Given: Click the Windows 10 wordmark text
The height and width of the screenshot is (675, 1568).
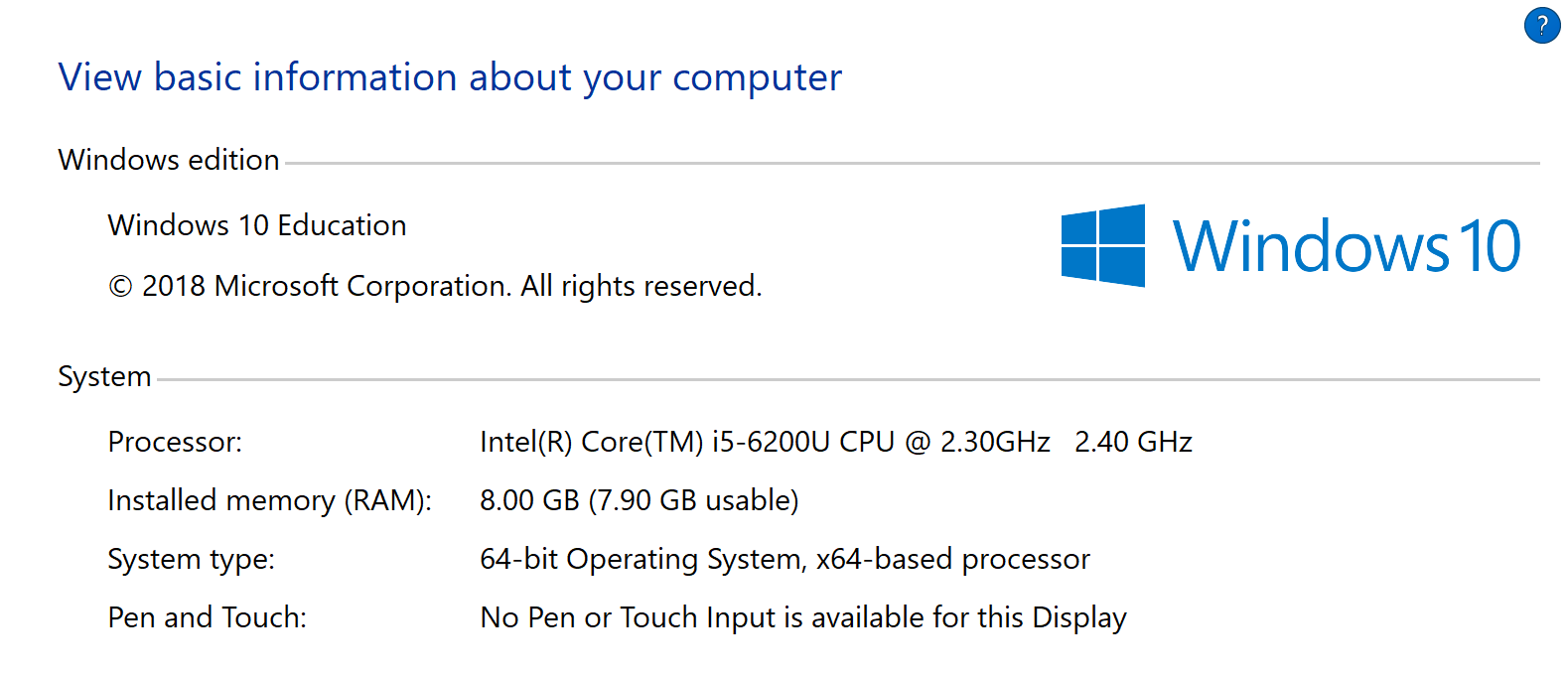Looking at the screenshot, I should (x=1346, y=246).
